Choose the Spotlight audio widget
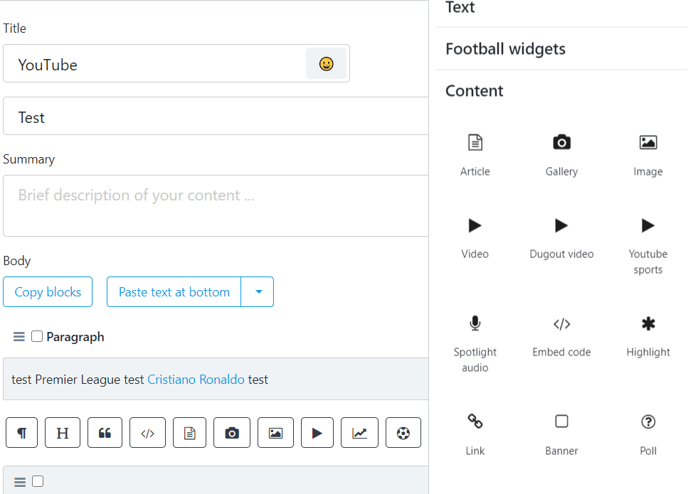This screenshot has width=688, height=494. (475, 344)
